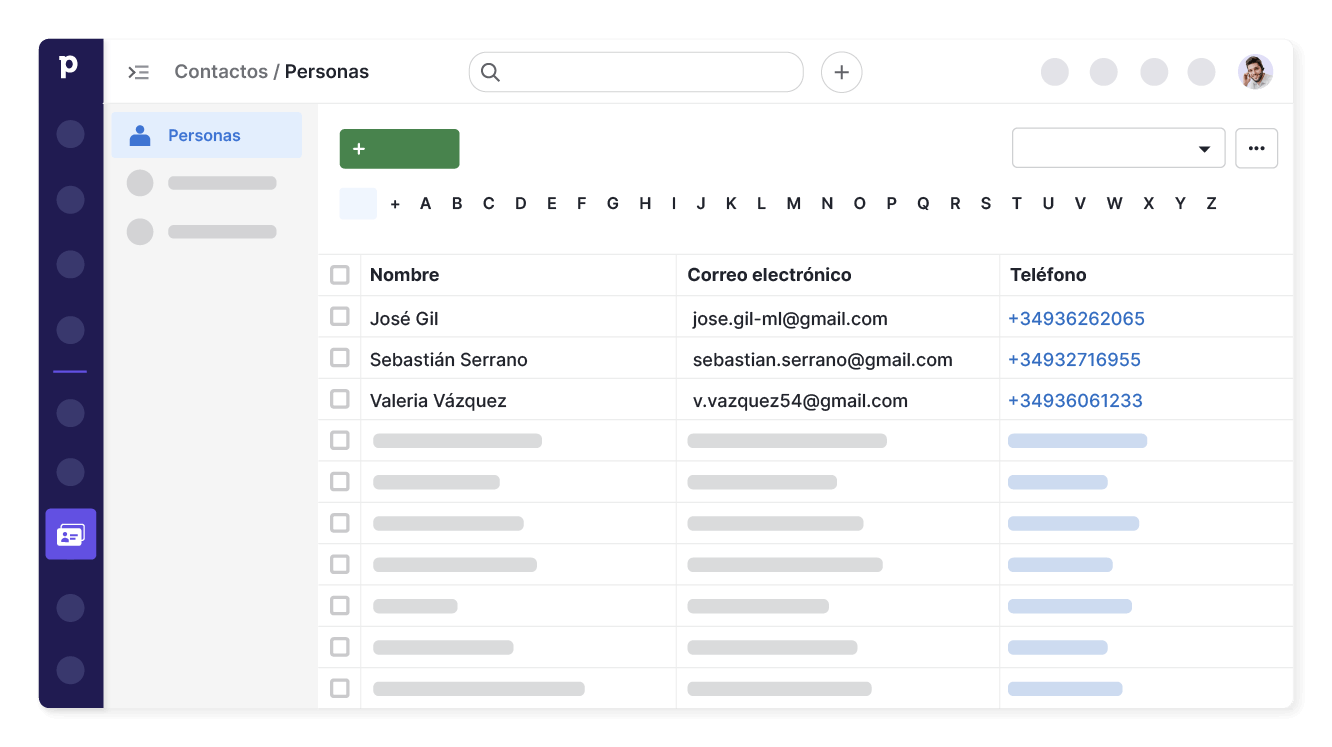Tick the checkbox for Valeria Vázquez

click(x=340, y=399)
